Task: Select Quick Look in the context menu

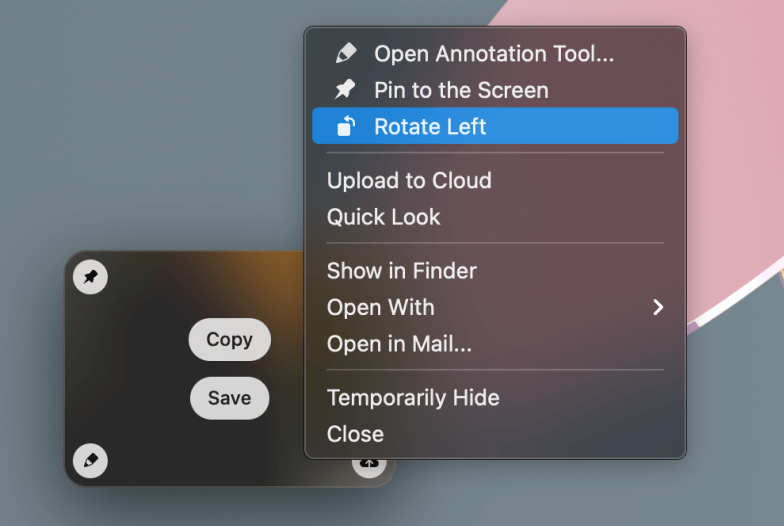Action: (x=384, y=217)
